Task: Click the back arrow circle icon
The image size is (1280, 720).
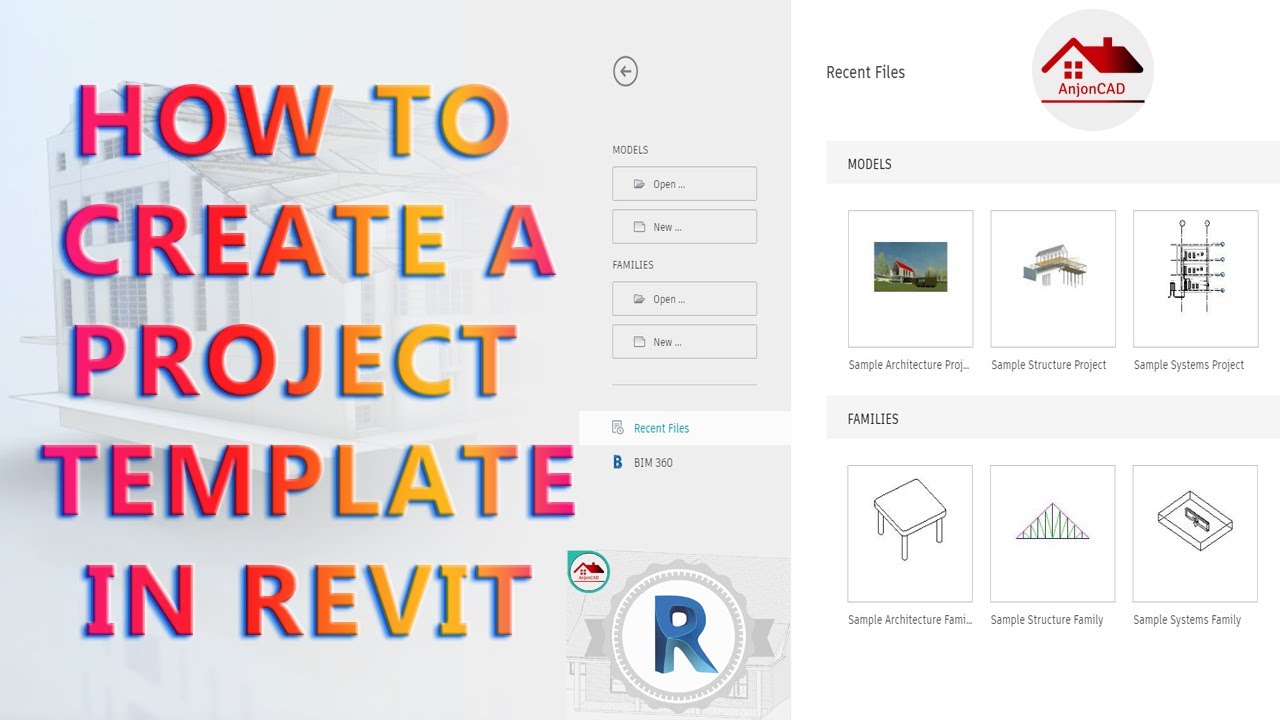Action: [625, 71]
